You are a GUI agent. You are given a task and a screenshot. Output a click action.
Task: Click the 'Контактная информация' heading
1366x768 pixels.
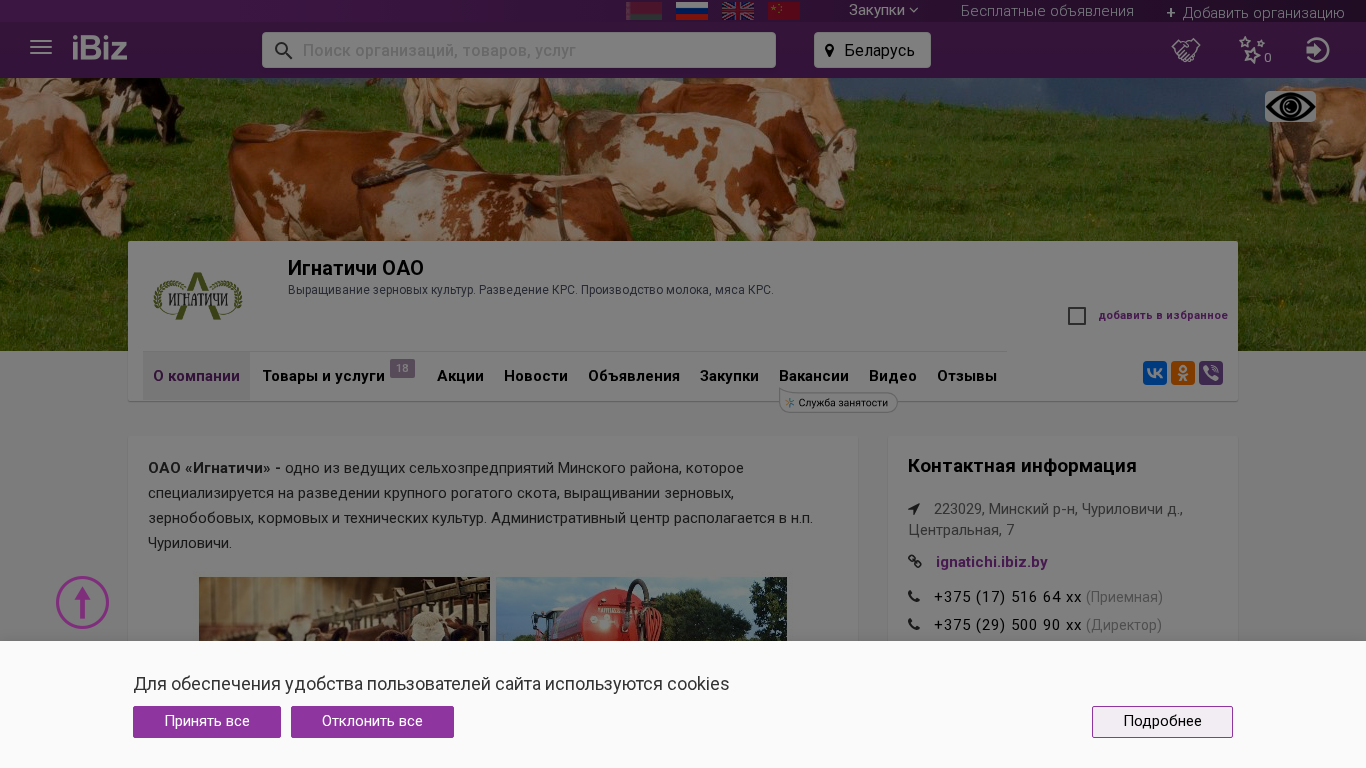click(x=1022, y=466)
